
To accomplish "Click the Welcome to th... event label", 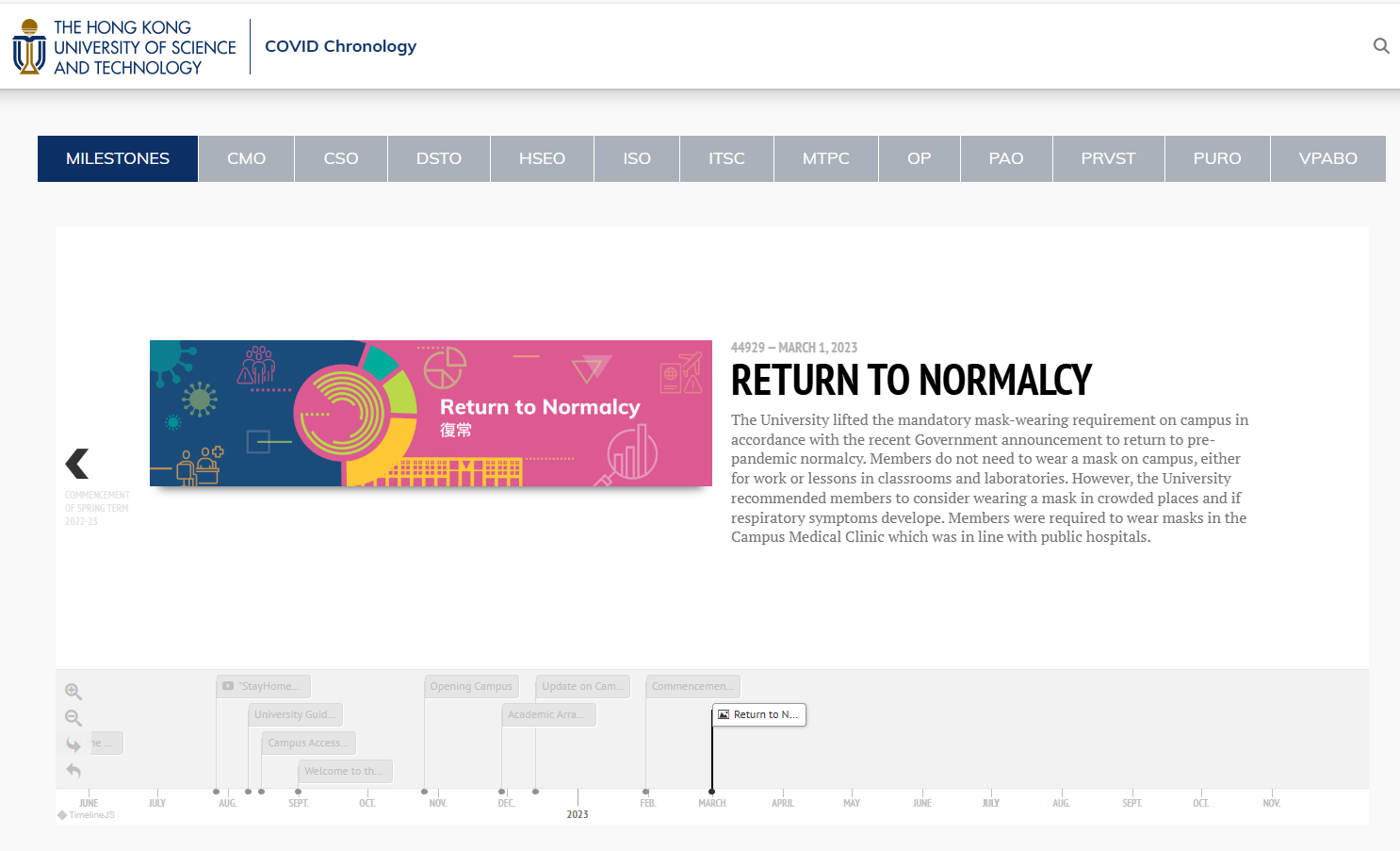I will point(345,771).
